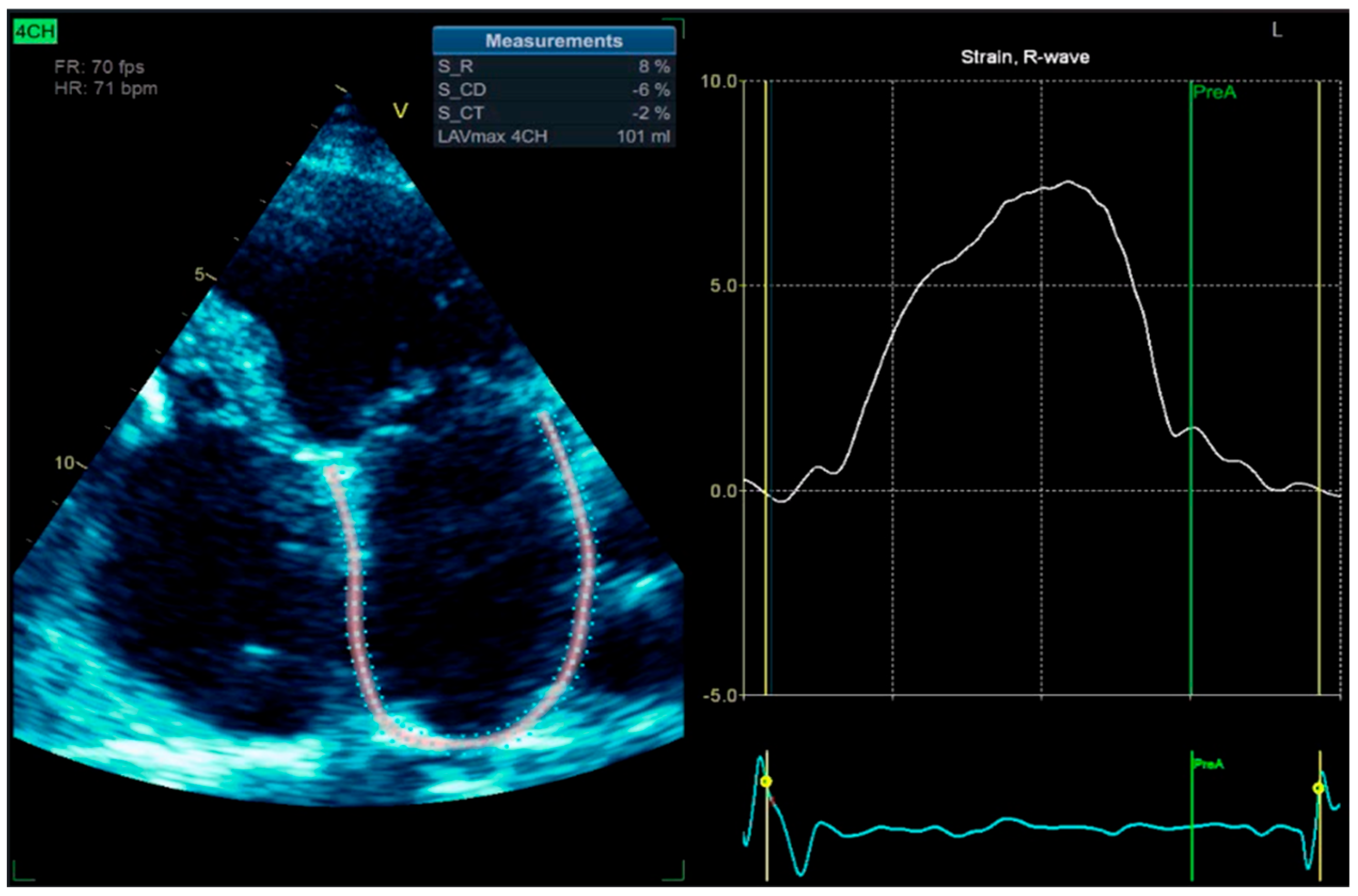Click the FR: 70 fps readout
The image size is (1358, 896).
(99, 67)
